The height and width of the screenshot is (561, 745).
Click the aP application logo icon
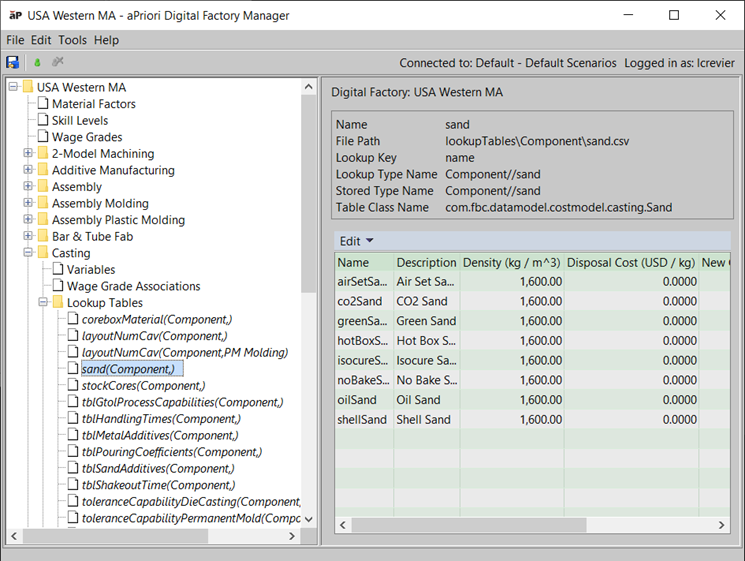[15, 15]
